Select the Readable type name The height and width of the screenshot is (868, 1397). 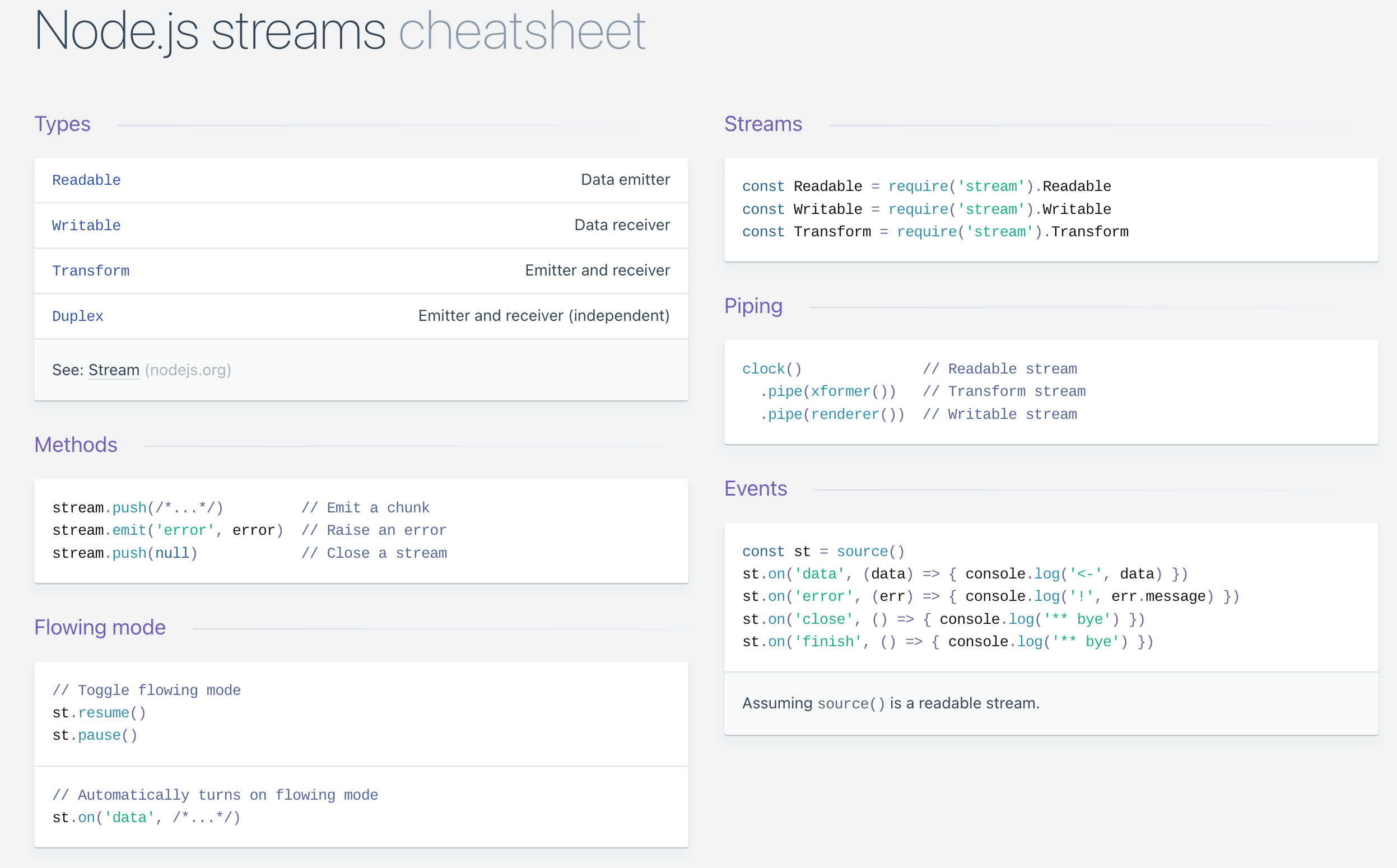[86, 180]
